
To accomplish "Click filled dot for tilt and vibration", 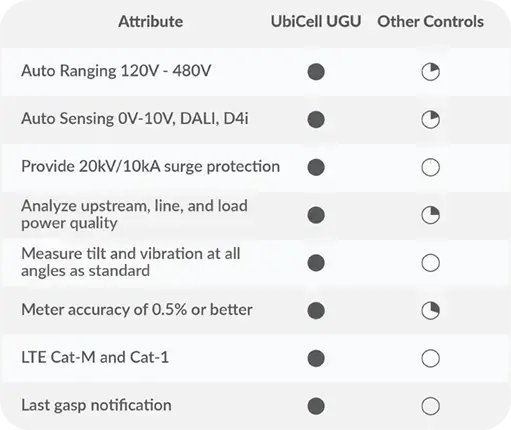I will pyautogui.click(x=316, y=263).
